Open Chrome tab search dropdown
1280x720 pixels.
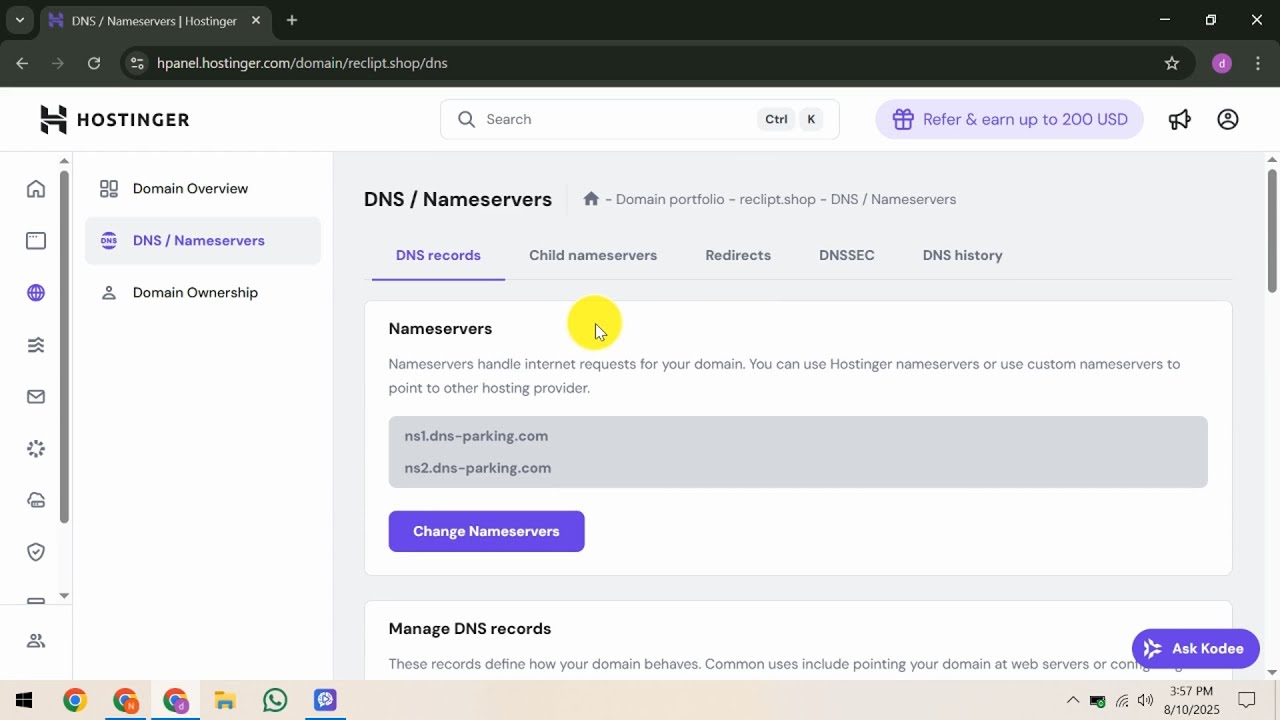point(19,20)
